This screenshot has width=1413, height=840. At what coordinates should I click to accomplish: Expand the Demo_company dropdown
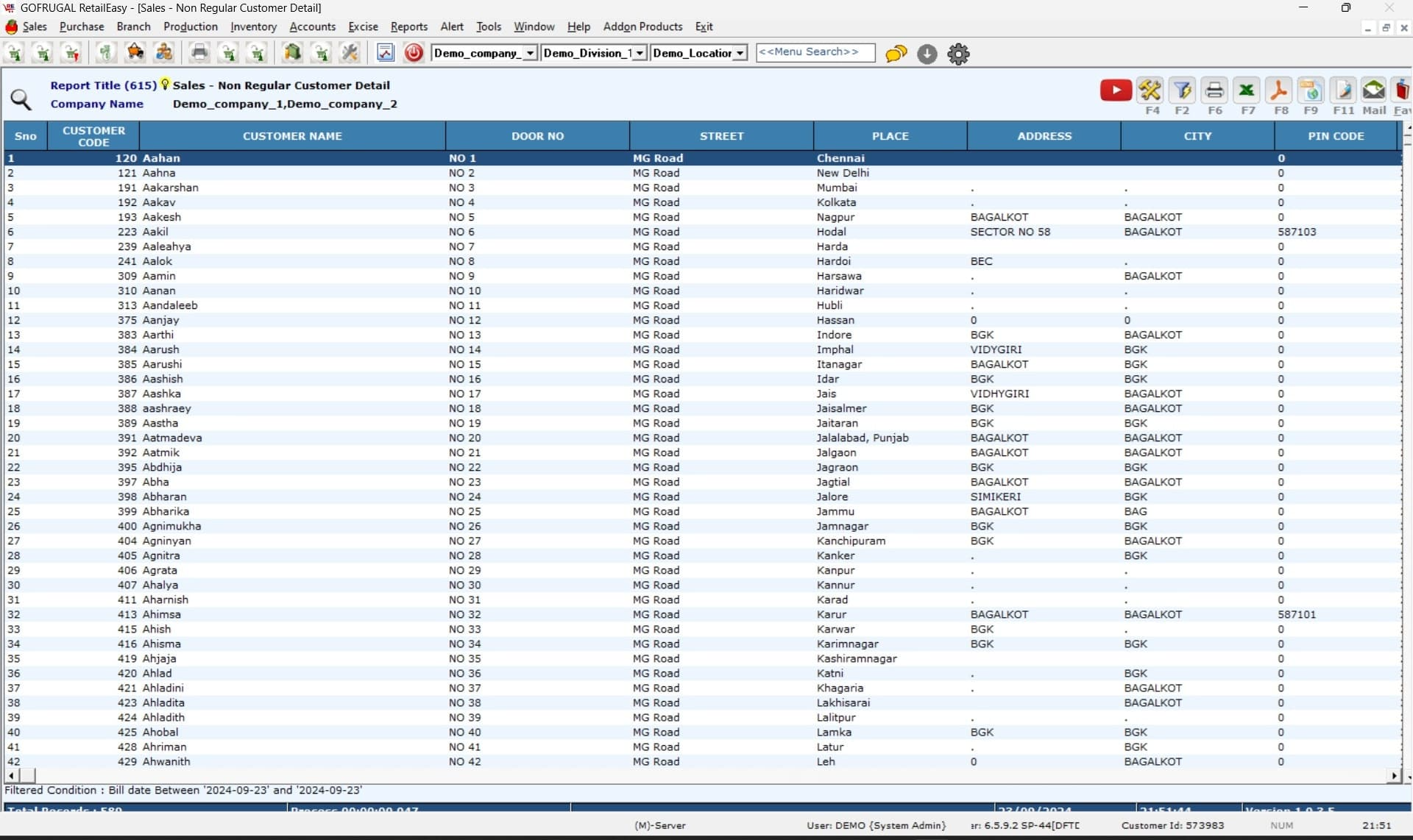tap(530, 53)
